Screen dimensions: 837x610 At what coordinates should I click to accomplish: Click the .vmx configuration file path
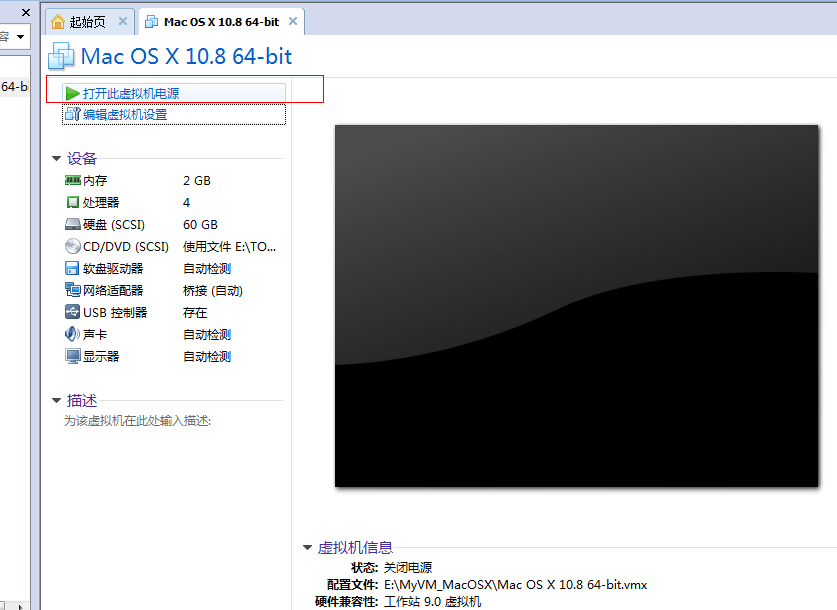click(x=515, y=584)
